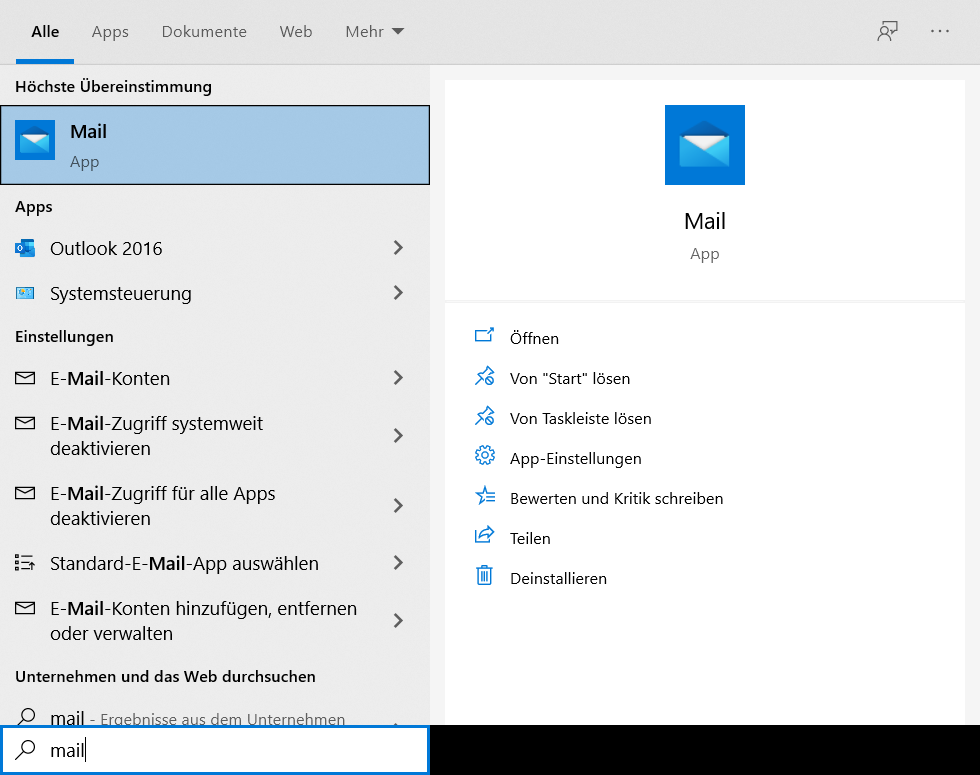Click the Deinstallieren trash can icon
Viewport: 980px width, 775px height.
pyautogui.click(x=485, y=577)
